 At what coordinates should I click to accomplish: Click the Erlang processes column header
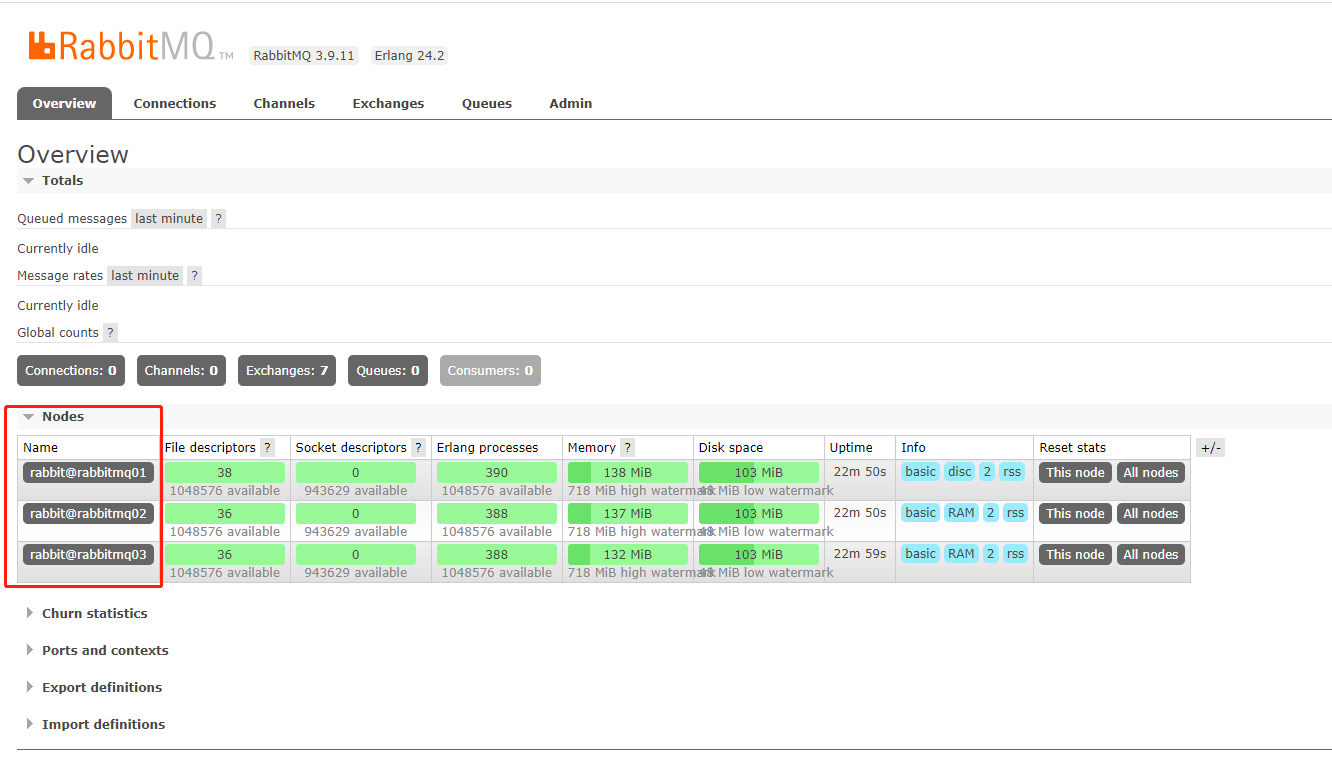(x=487, y=448)
